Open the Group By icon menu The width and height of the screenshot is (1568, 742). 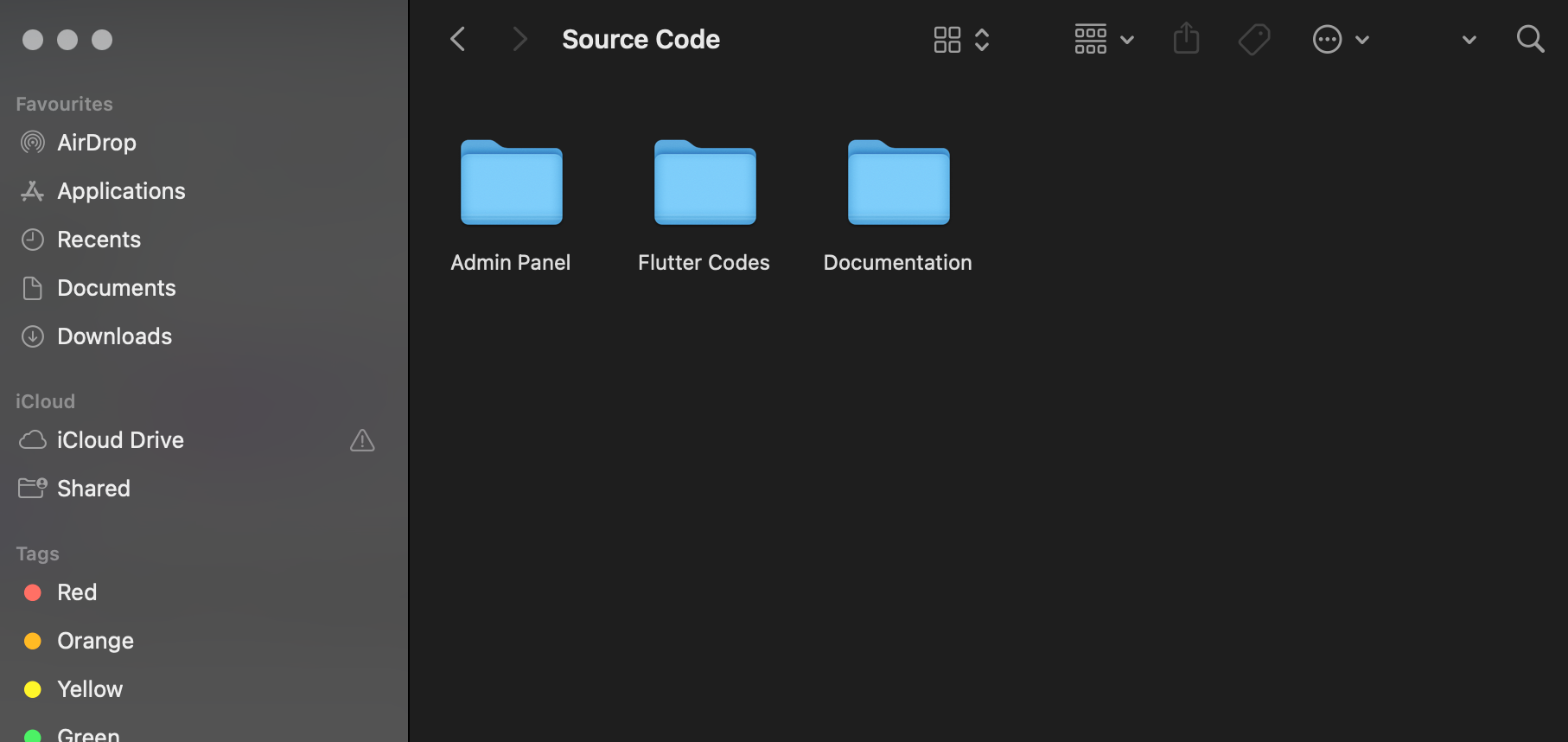[1091, 39]
